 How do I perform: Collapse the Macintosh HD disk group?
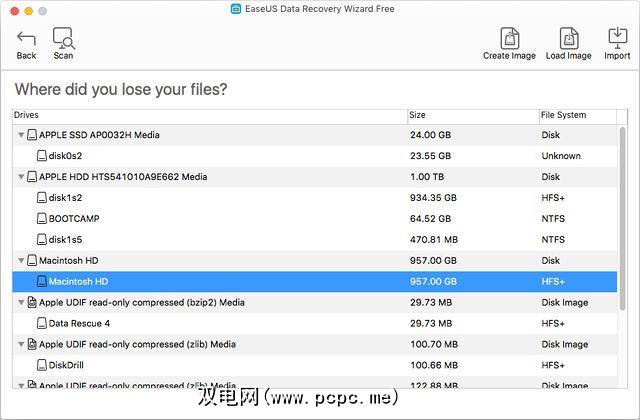(21, 260)
